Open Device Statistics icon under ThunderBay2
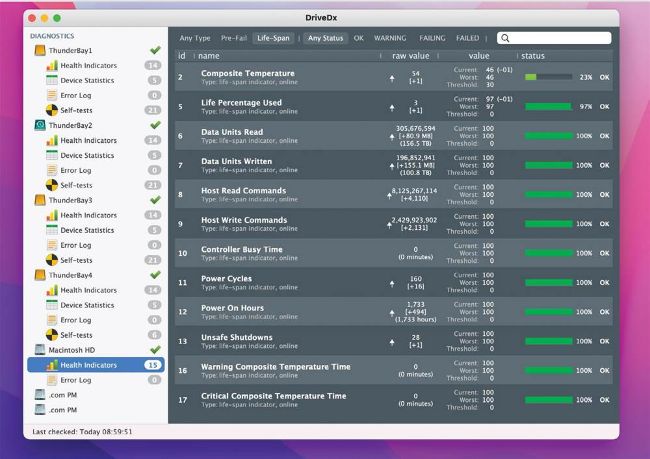Viewport: 650px width, 459px height. click(x=53, y=156)
